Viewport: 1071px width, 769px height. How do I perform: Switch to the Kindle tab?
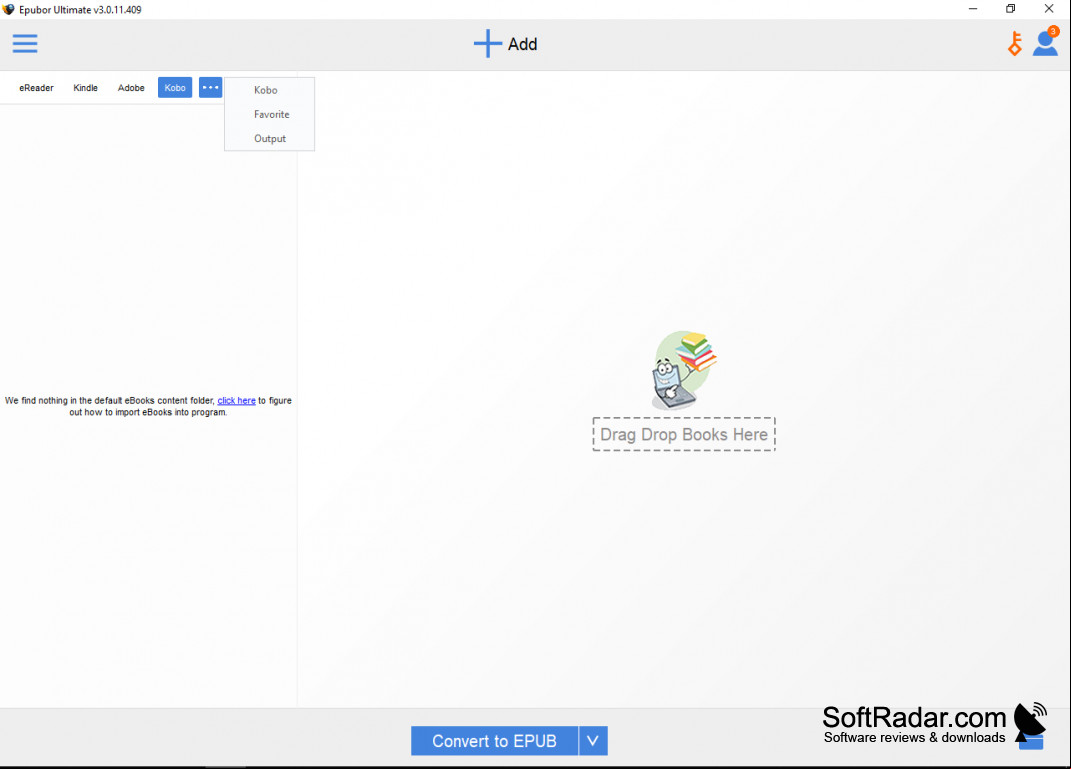(x=85, y=87)
